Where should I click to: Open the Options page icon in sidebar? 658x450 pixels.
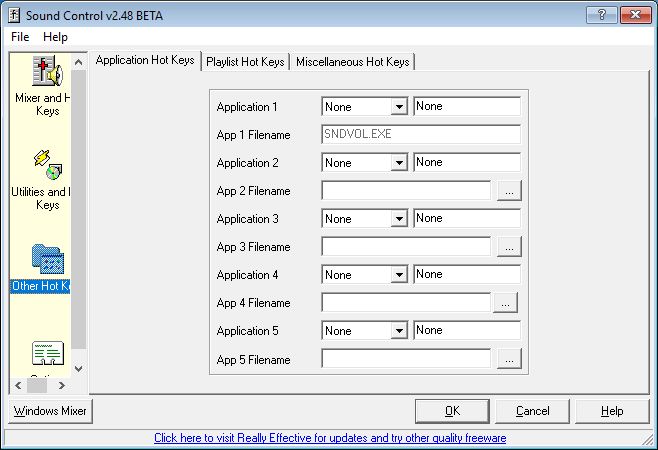[x=47, y=353]
